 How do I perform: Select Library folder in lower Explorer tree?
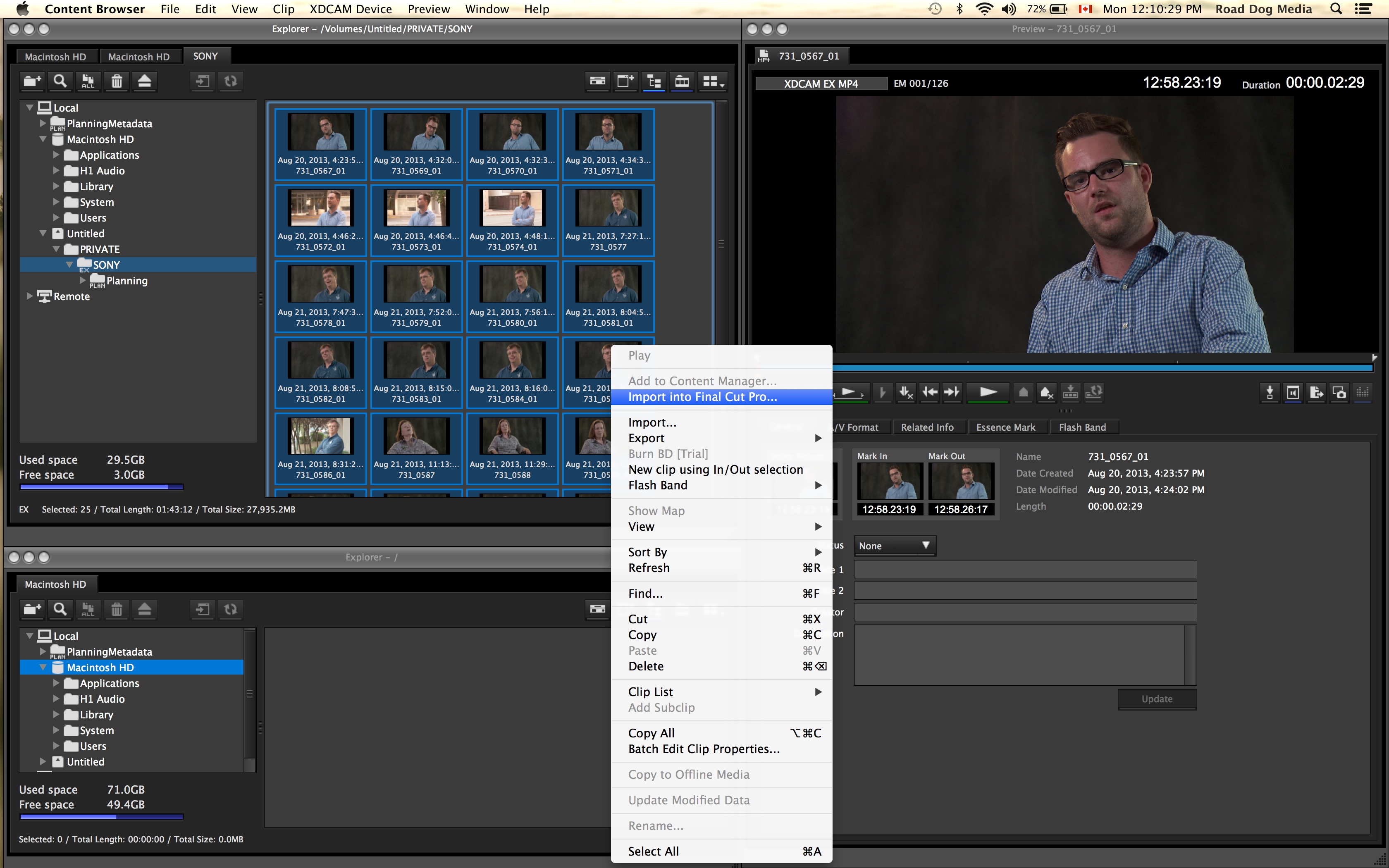(96, 715)
